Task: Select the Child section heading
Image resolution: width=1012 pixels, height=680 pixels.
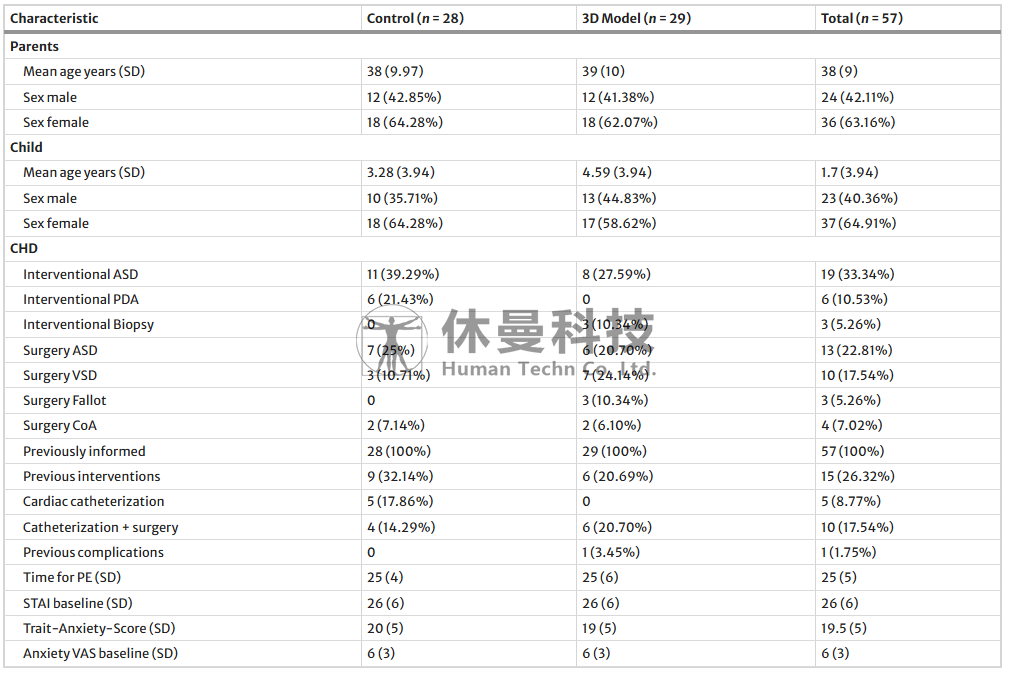Action: [26, 147]
